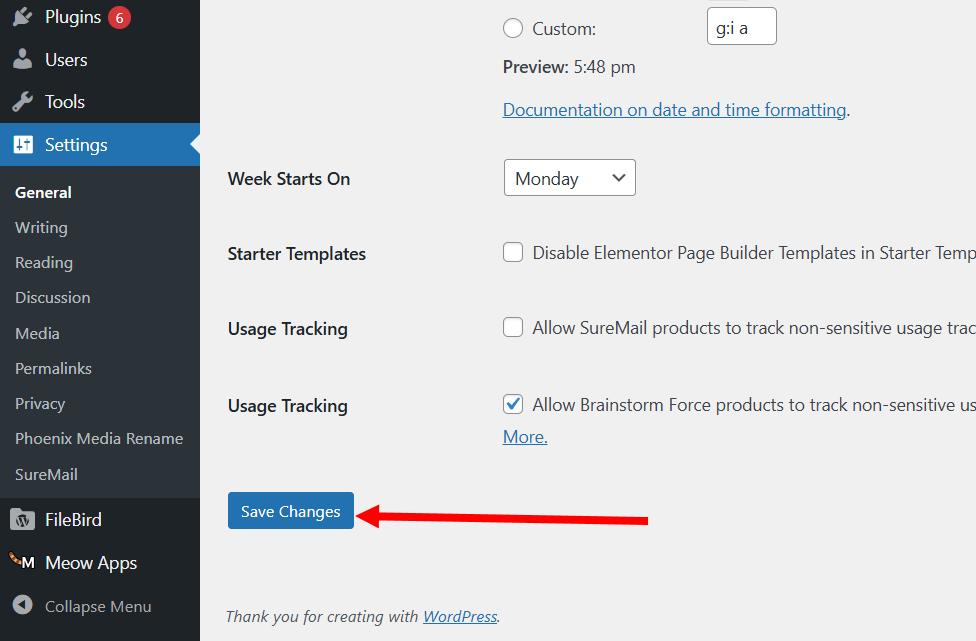This screenshot has width=976, height=641.
Task: Open the WordPress footer link
Action: [460, 616]
